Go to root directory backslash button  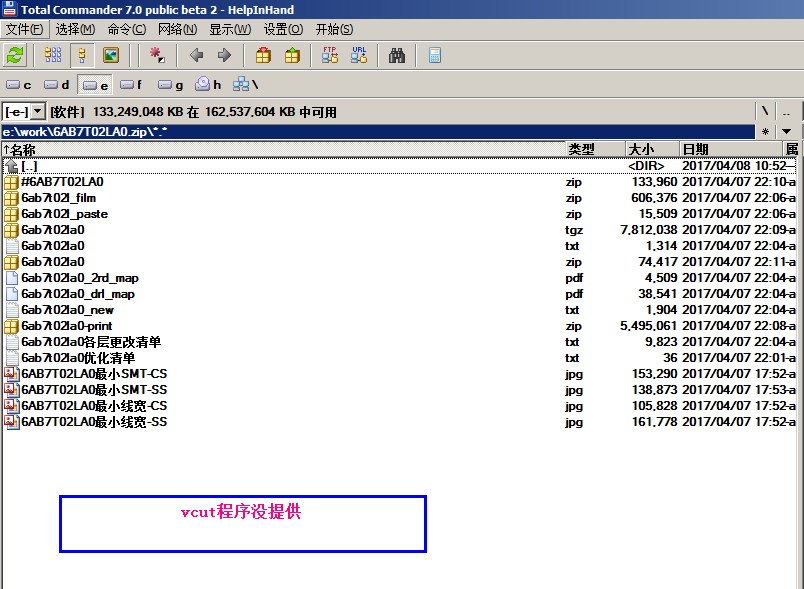click(x=766, y=112)
